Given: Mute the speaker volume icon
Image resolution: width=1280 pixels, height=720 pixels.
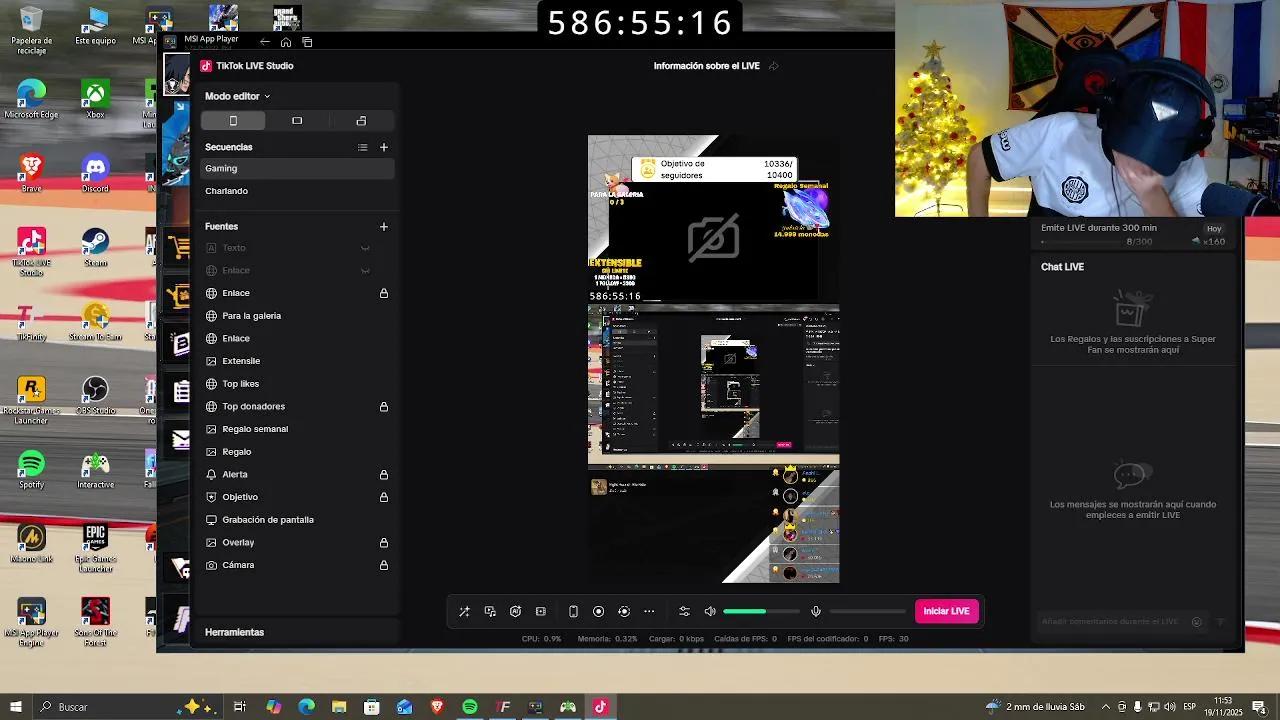Looking at the screenshot, I should click(x=710, y=611).
